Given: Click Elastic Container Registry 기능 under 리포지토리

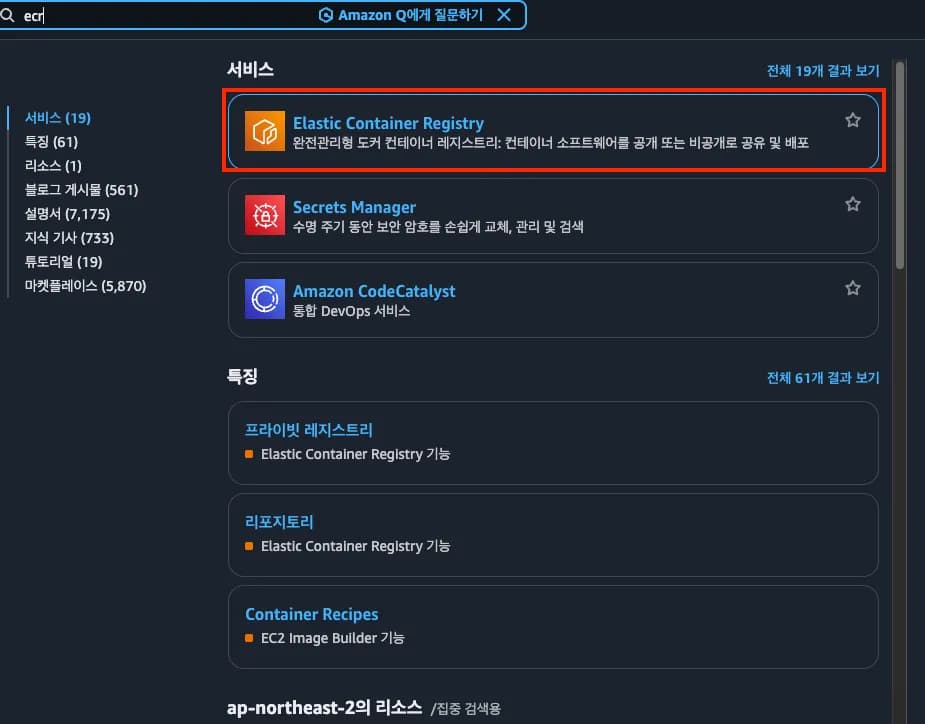Looking at the screenshot, I should pyautogui.click(x=355, y=546).
